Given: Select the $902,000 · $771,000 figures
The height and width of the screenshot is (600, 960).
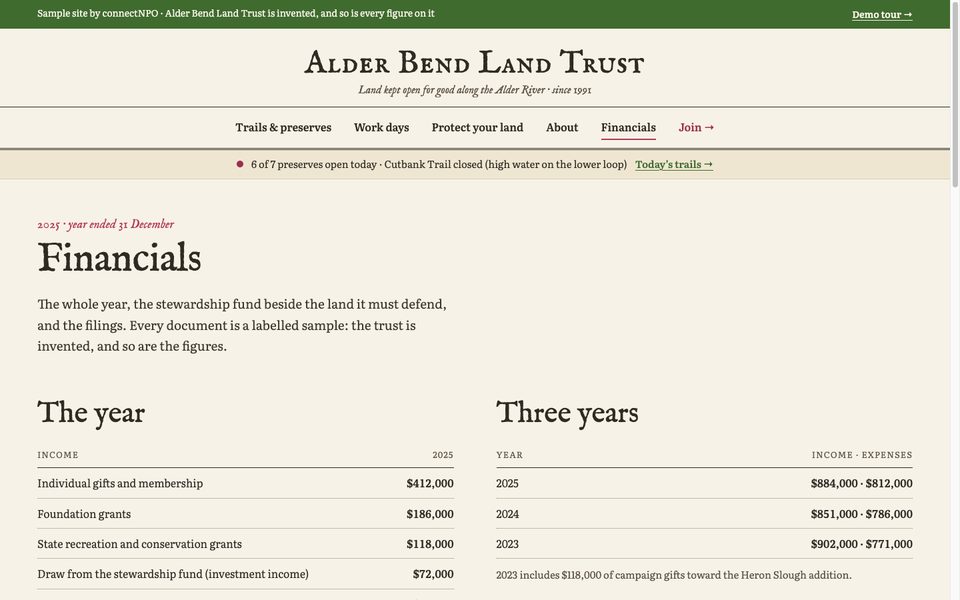Looking at the screenshot, I should click(861, 544).
